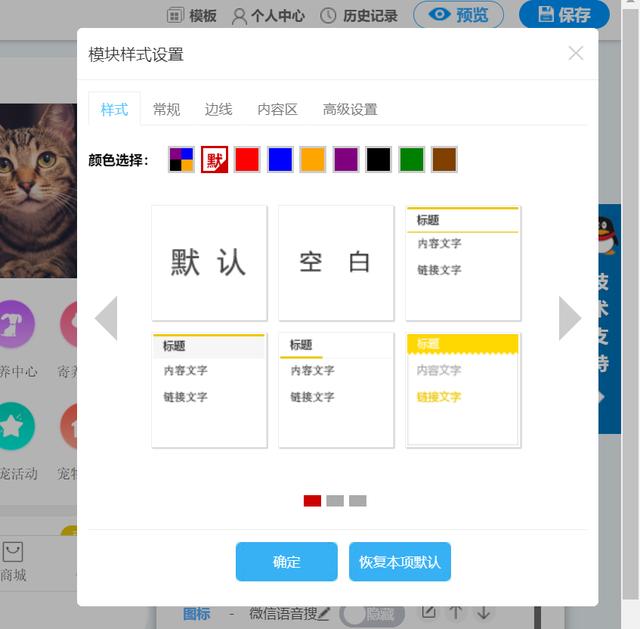This screenshot has height=629, width=640.
Task: Jump to second style page indicator
Action: (x=335, y=501)
